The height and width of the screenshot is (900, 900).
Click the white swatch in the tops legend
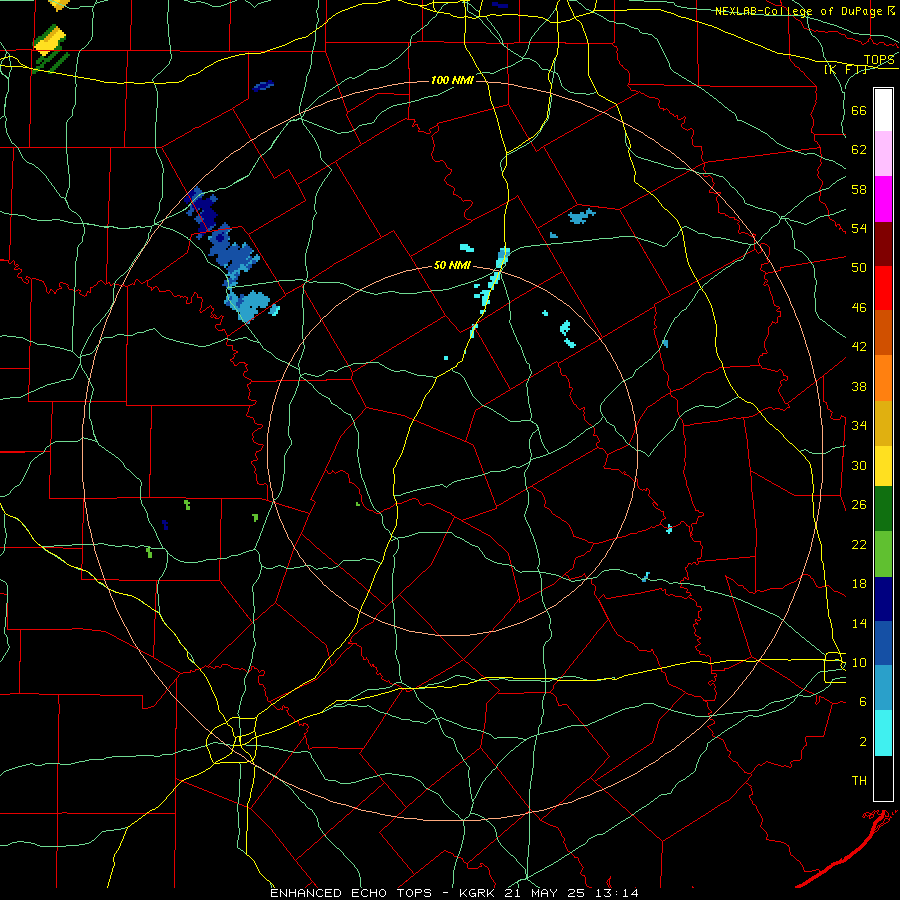coord(883,110)
